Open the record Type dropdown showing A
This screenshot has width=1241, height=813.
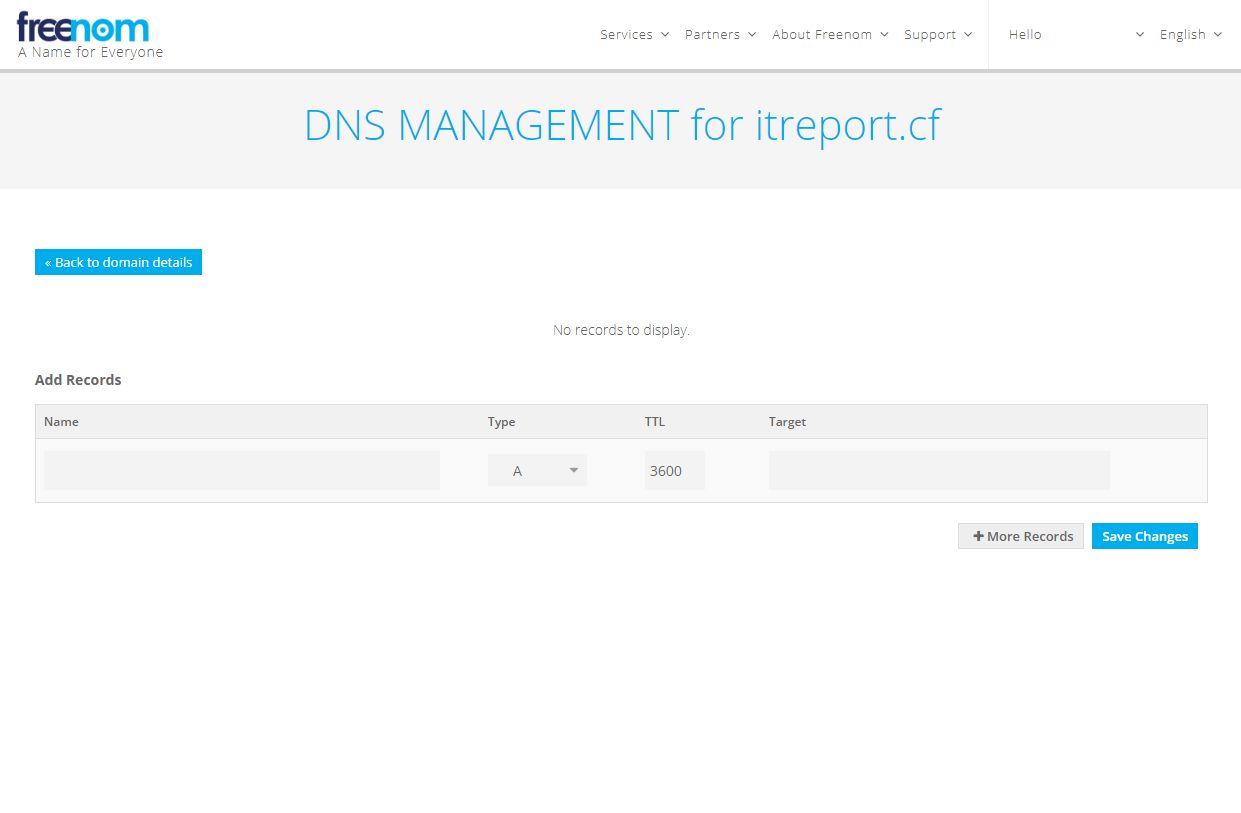pyautogui.click(x=537, y=470)
